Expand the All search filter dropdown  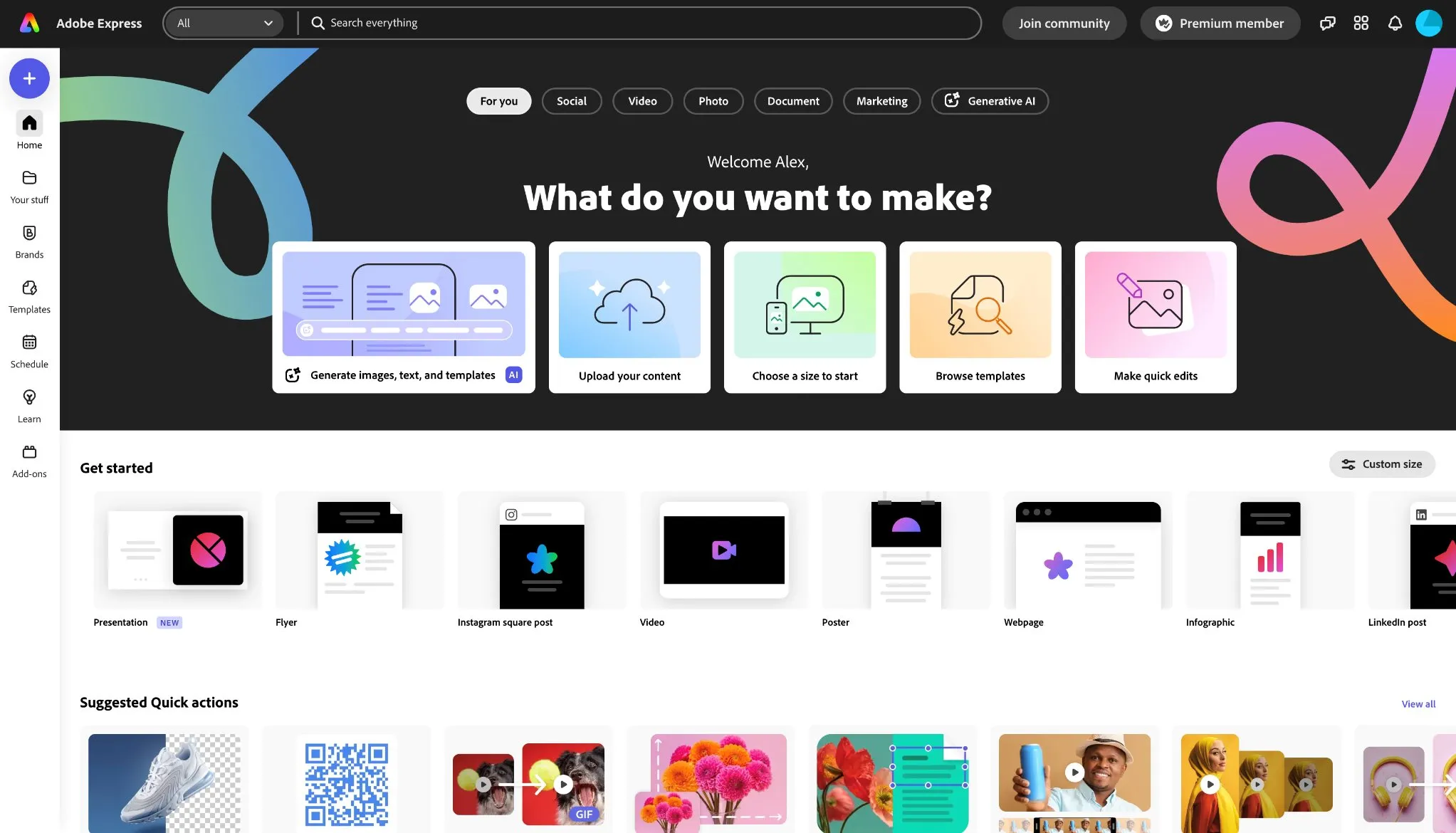[223, 23]
